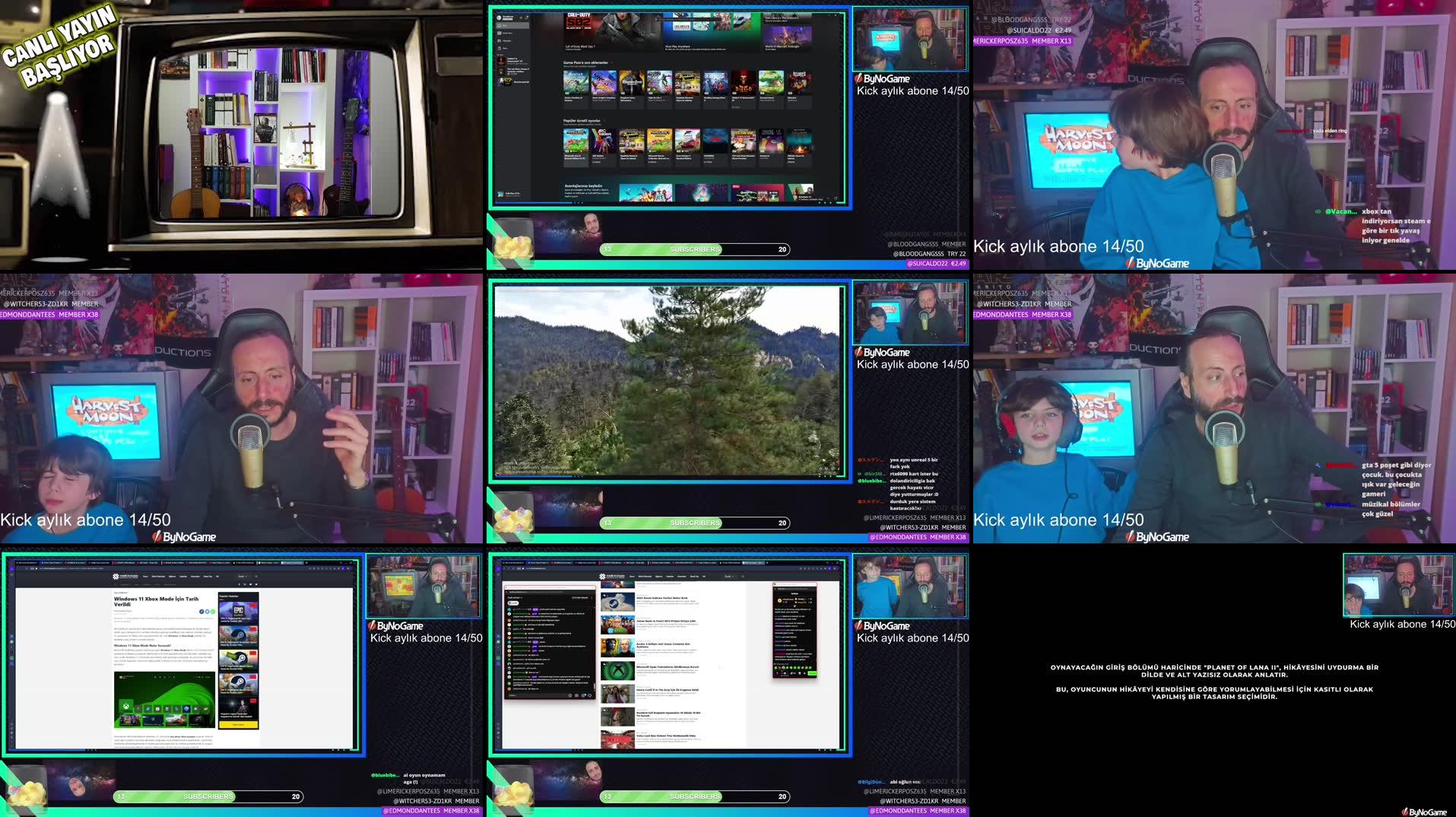Open the article 'Windows 11 Xbox Mode İçin Tarih Verildi'
Image resolution: width=1456 pixels, height=817 pixels.
coord(157,602)
